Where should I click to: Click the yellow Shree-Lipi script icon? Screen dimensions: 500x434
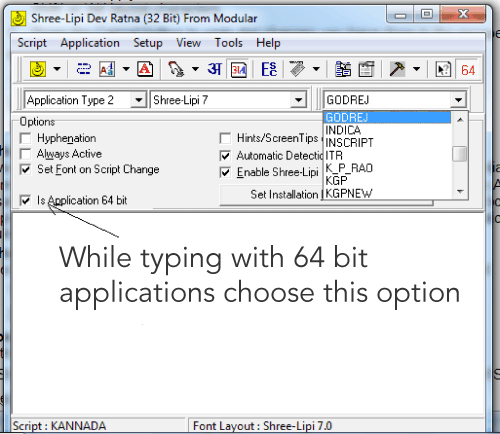38,69
